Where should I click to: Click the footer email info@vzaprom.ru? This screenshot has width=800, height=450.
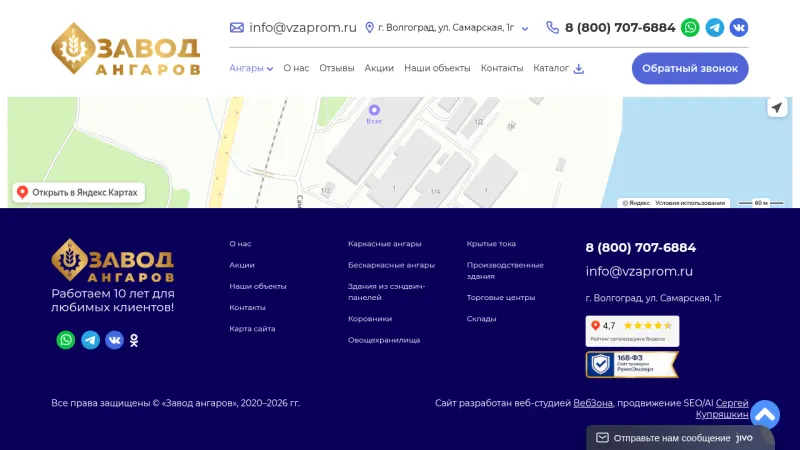(x=639, y=271)
